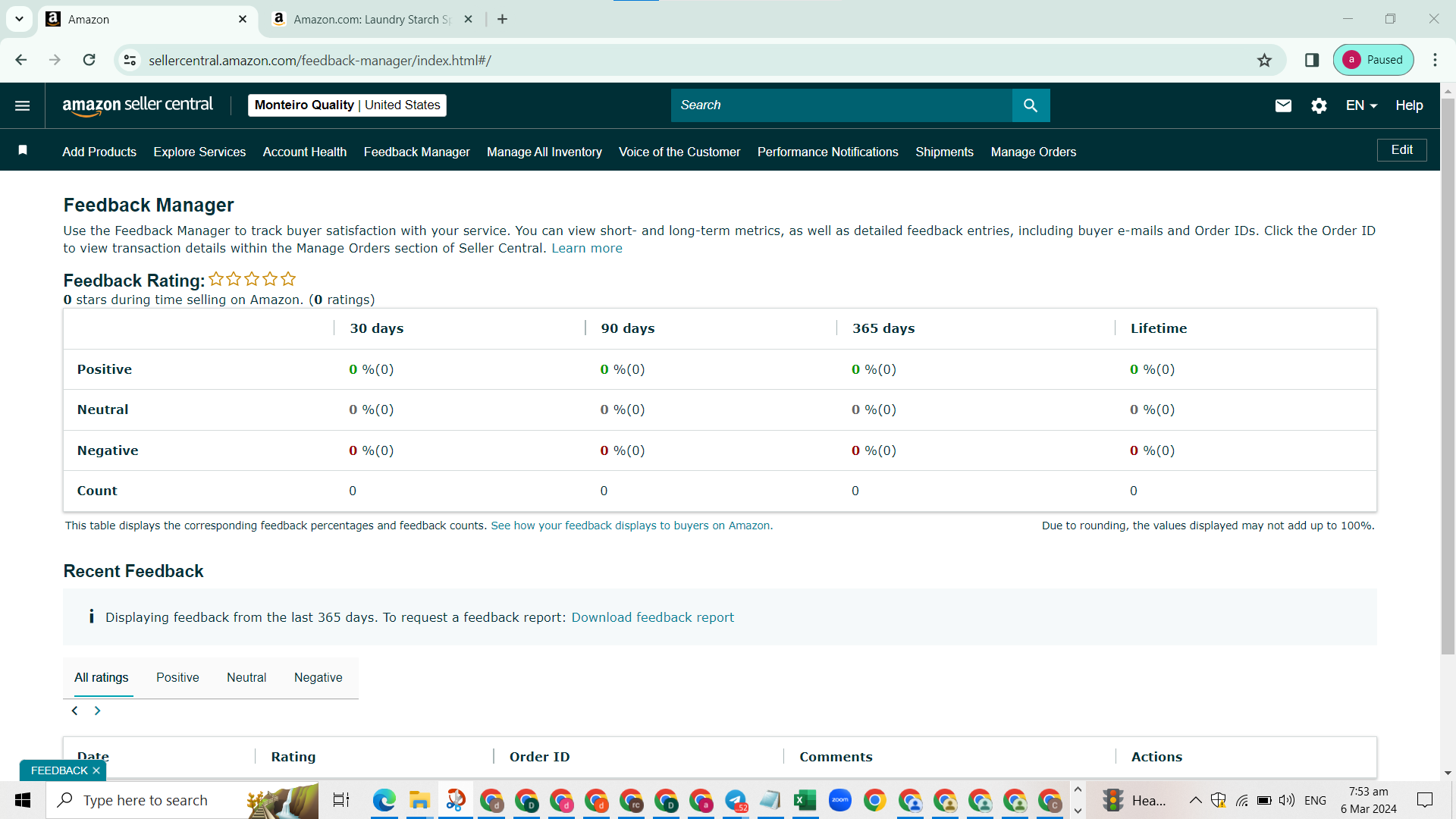Open the browser side panel icon

[x=1312, y=60]
